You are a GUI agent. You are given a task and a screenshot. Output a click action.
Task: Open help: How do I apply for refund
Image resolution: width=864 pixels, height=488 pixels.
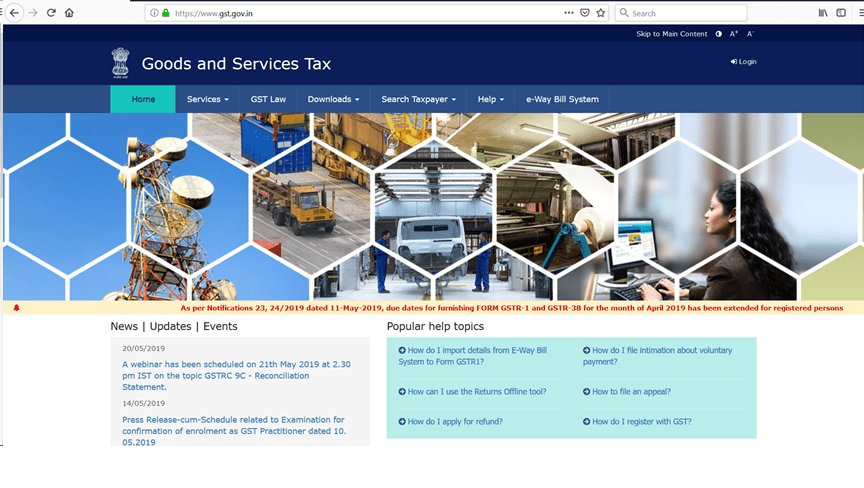click(x=450, y=421)
